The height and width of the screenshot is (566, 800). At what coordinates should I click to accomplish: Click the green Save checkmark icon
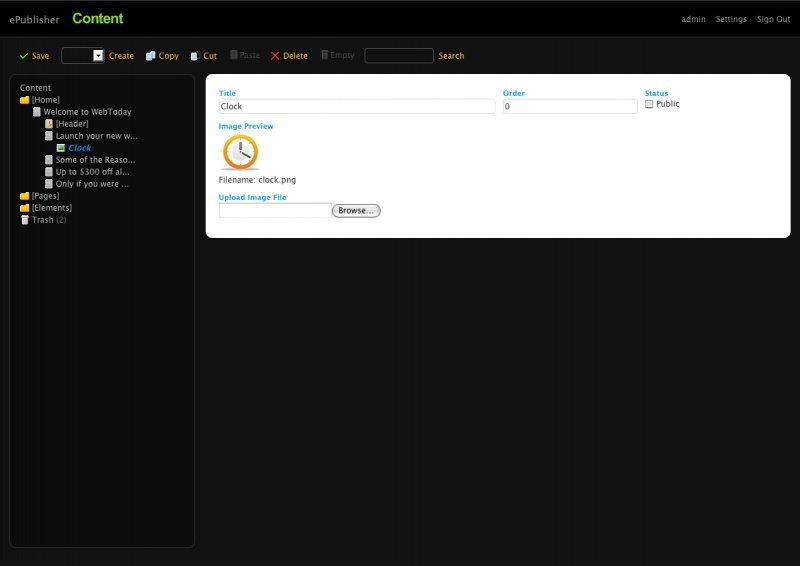(24, 56)
